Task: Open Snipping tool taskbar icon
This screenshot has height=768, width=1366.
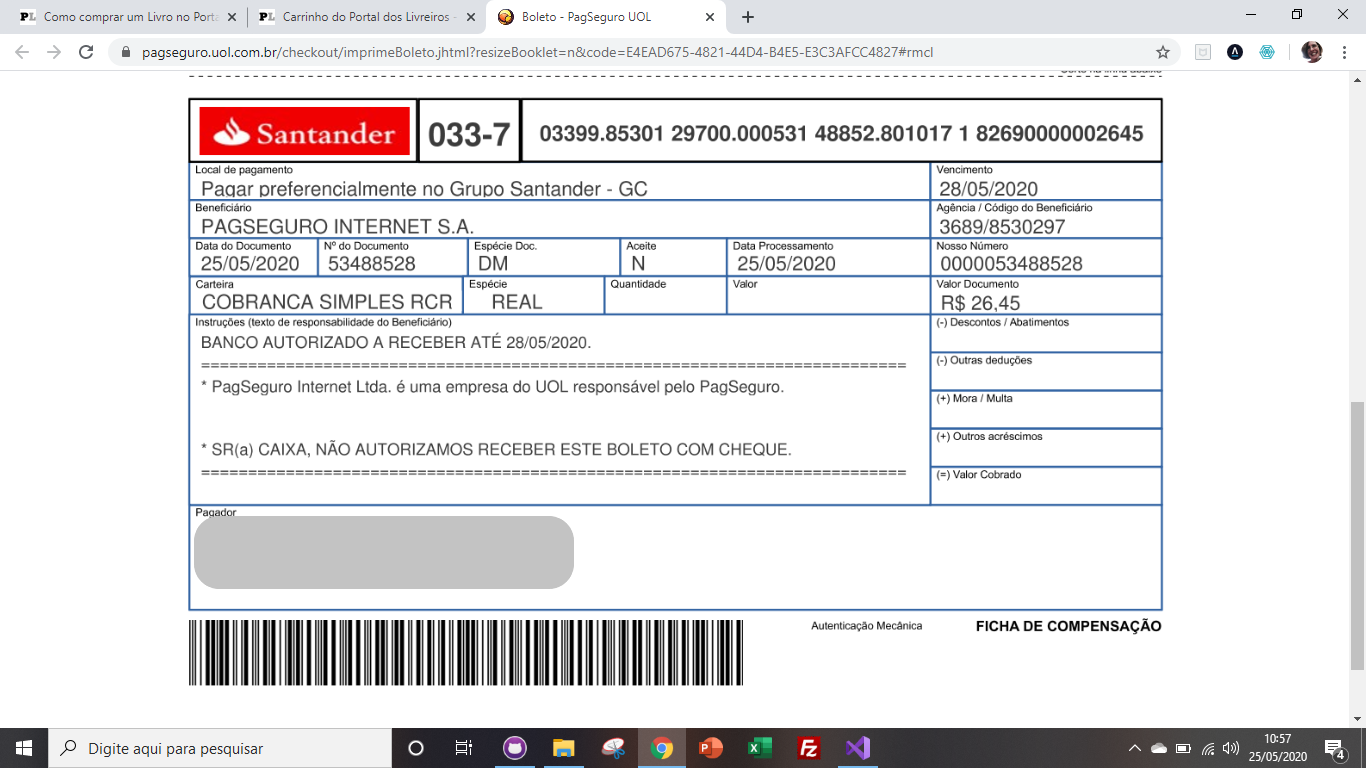Action: click(613, 748)
